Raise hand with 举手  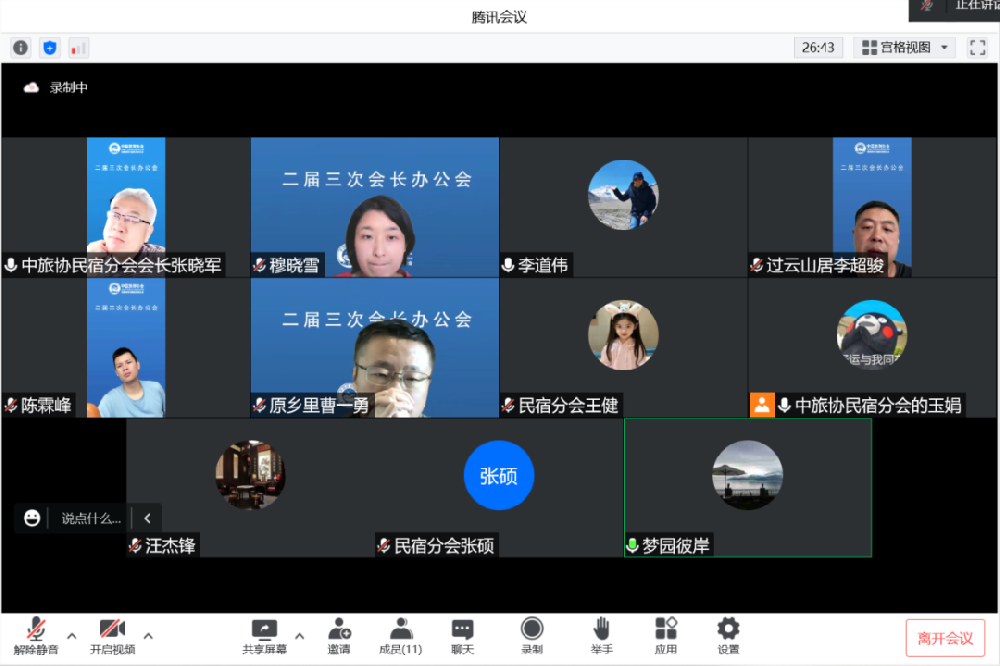[x=601, y=636]
